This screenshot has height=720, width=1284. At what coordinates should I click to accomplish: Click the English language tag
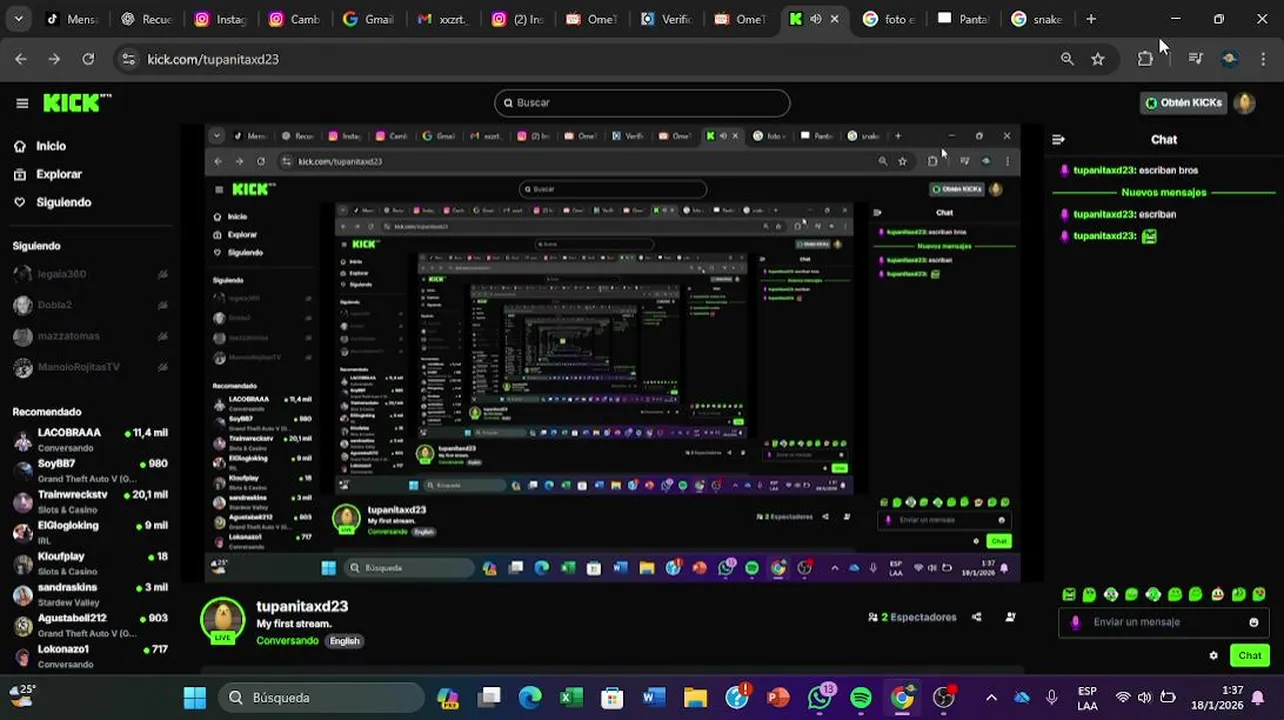pyautogui.click(x=344, y=641)
